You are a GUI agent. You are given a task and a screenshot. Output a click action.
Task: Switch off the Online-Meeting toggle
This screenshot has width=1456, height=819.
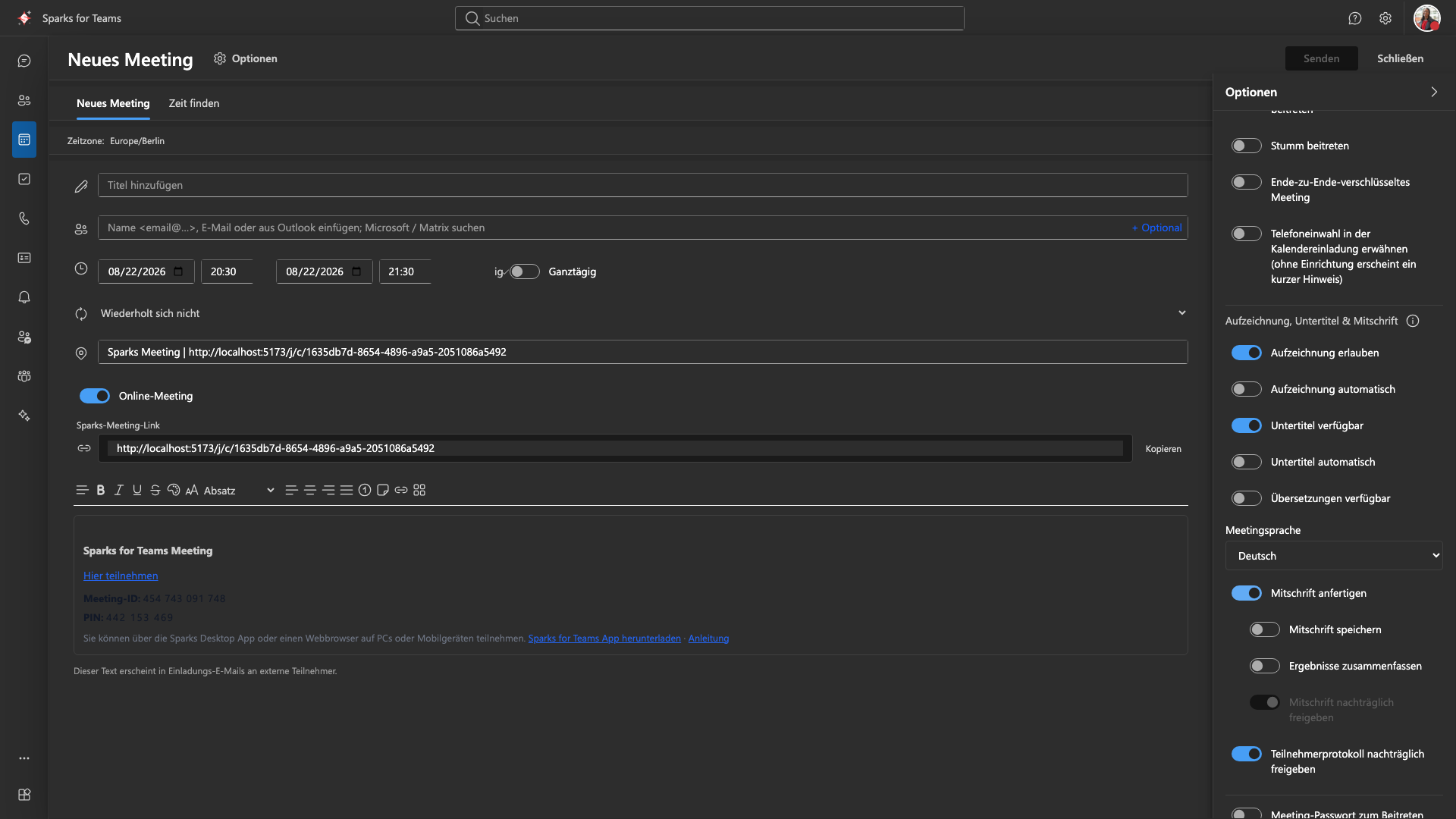point(95,396)
